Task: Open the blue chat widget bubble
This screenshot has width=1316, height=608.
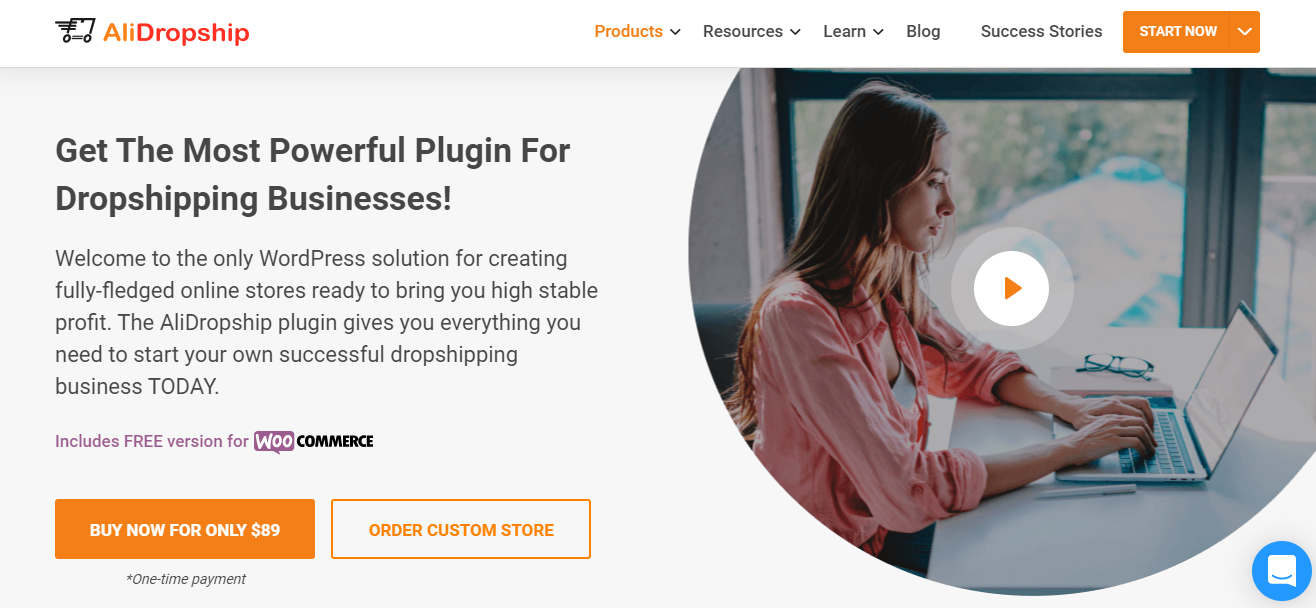Action: [x=1282, y=571]
